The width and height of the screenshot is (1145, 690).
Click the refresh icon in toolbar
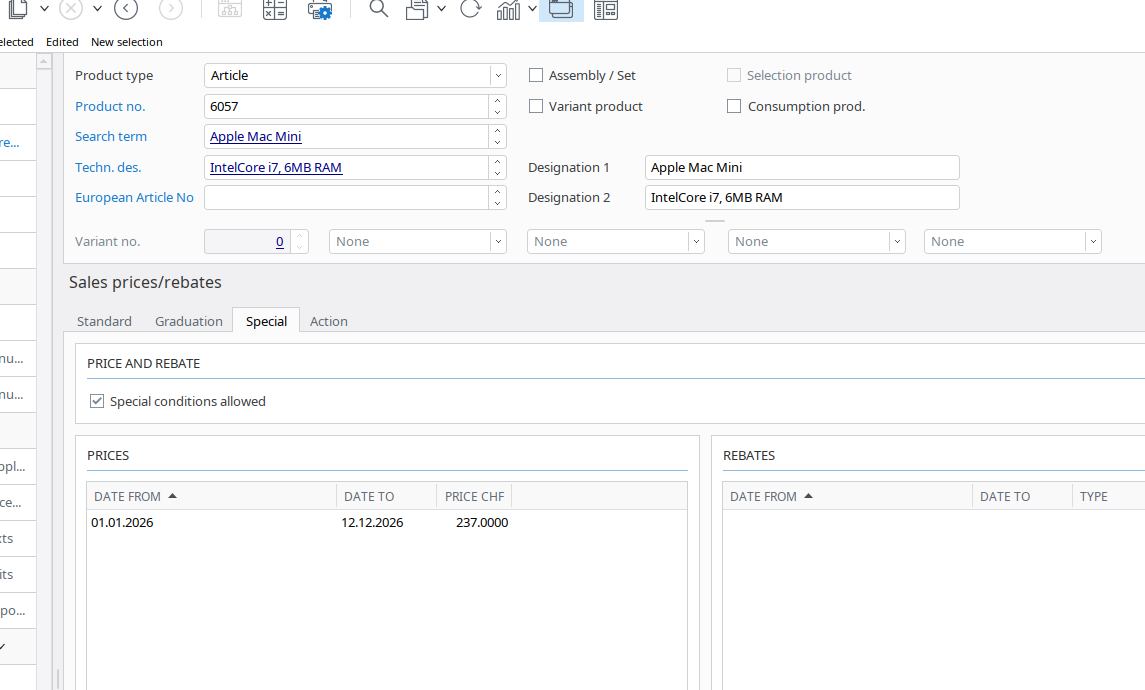coord(470,10)
